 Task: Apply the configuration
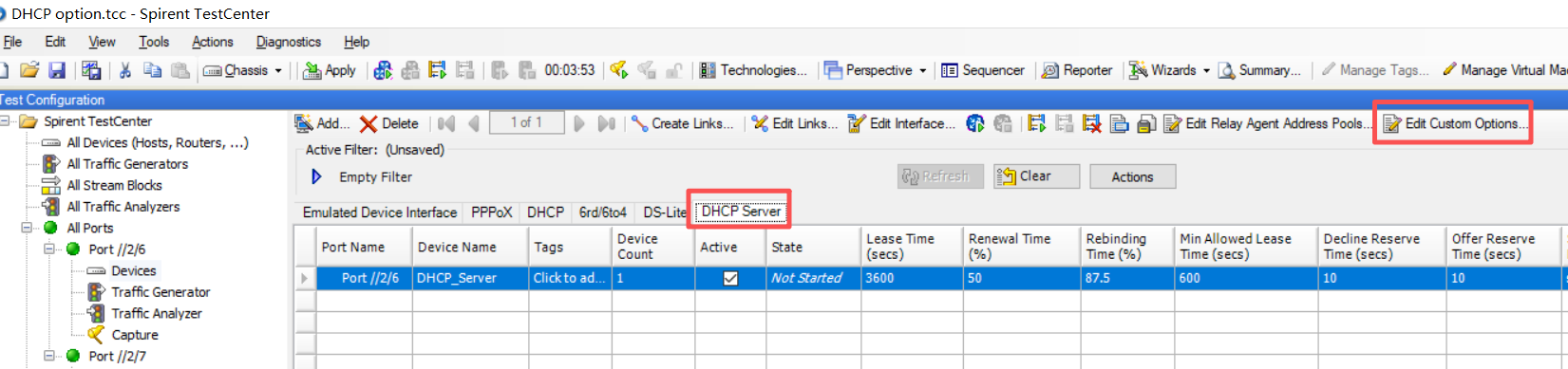pyautogui.click(x=330, y=70)
